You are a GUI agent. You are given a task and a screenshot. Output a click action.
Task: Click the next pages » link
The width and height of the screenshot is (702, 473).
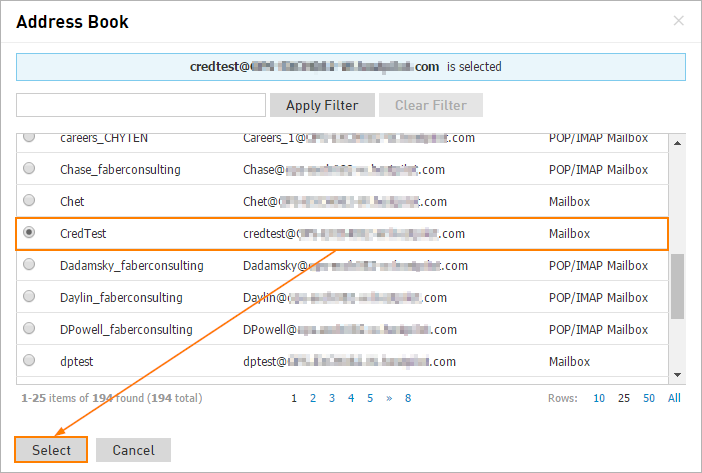[x=389, y=398]
